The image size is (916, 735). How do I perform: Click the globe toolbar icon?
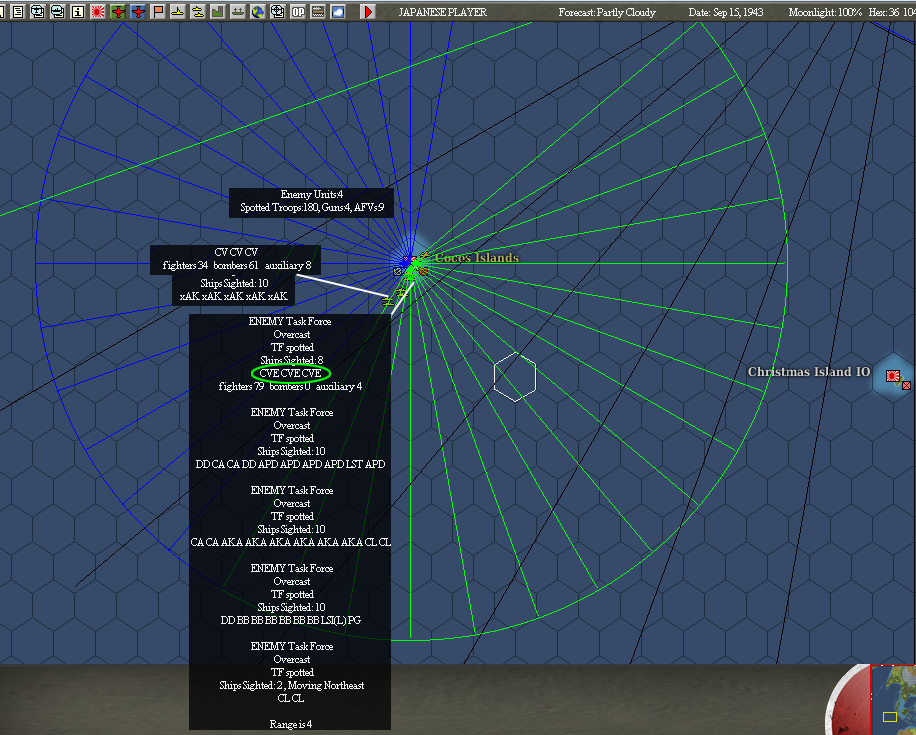point(258,11)
